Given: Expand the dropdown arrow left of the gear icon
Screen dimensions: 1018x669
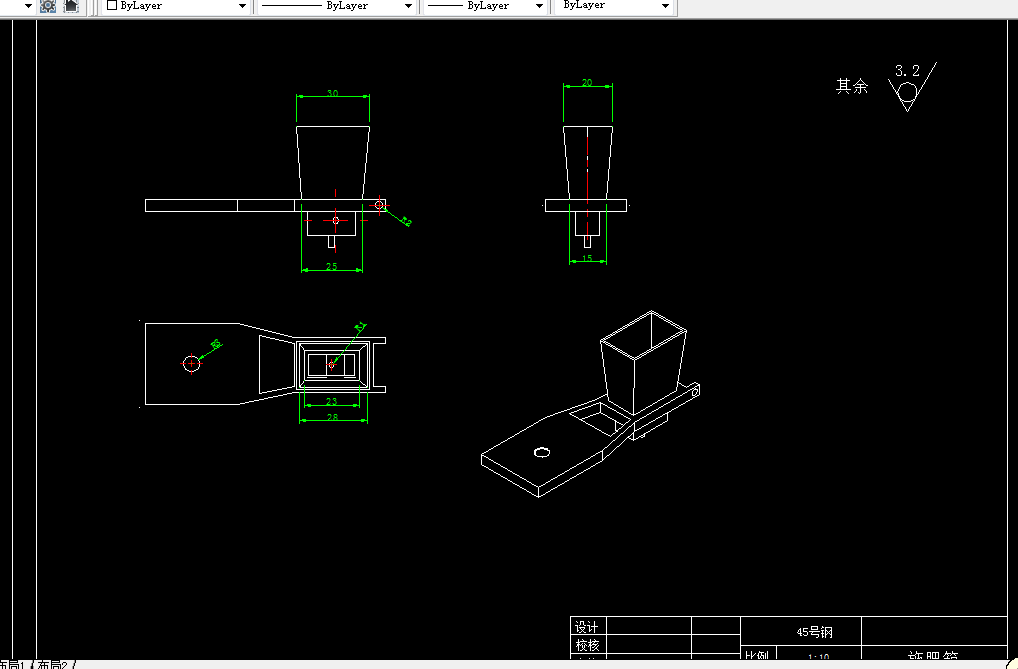Looking at the screenshot, I should (x=28, y=6).
